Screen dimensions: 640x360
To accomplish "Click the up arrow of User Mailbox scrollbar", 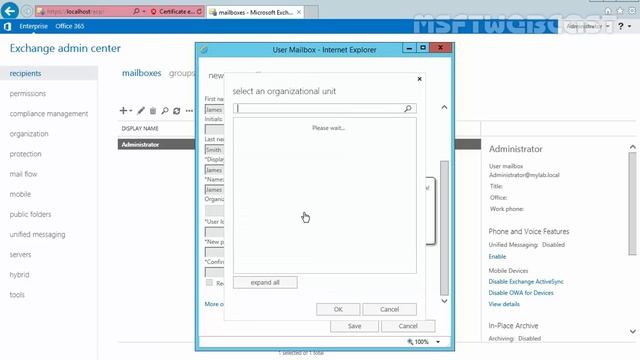I will click(444, 107).
